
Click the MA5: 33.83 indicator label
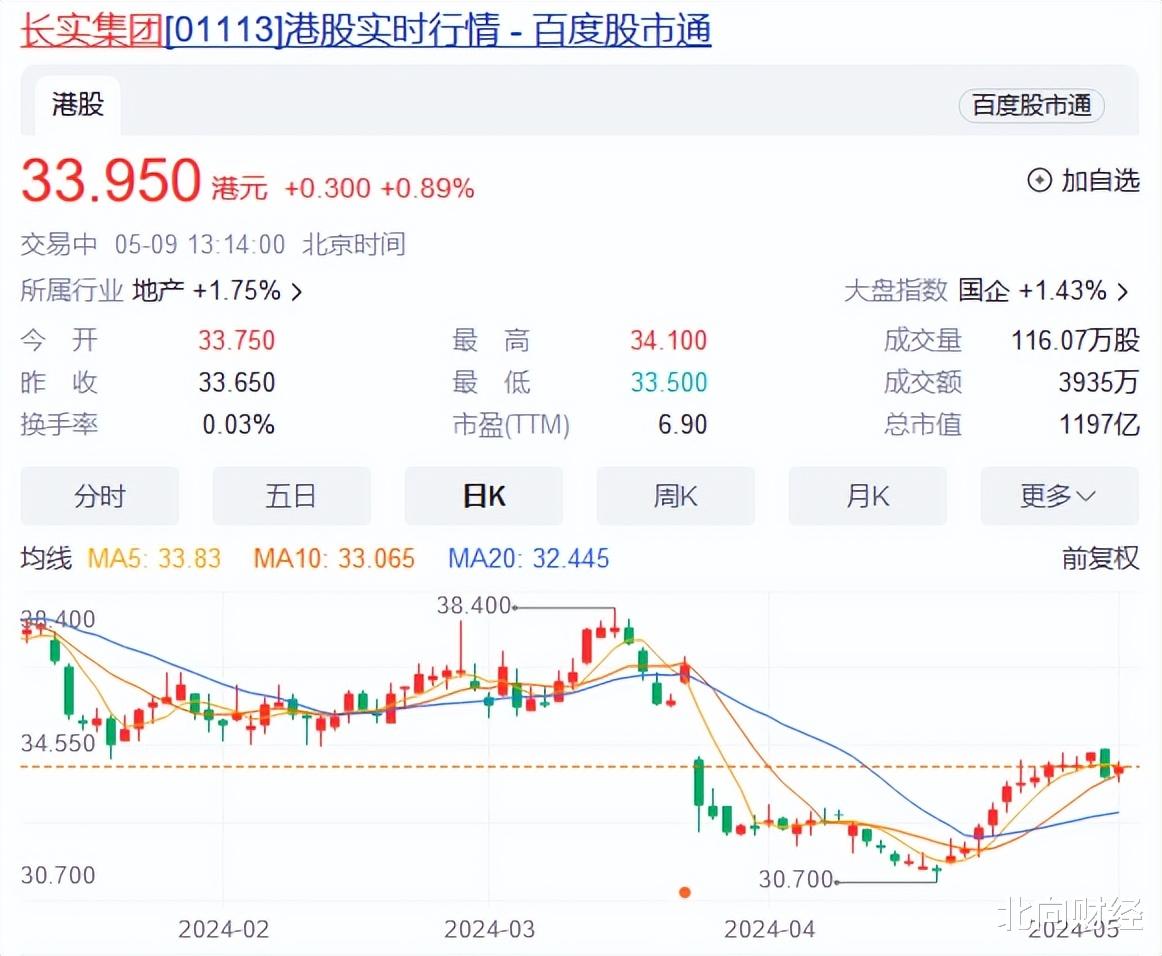point(154,558)
